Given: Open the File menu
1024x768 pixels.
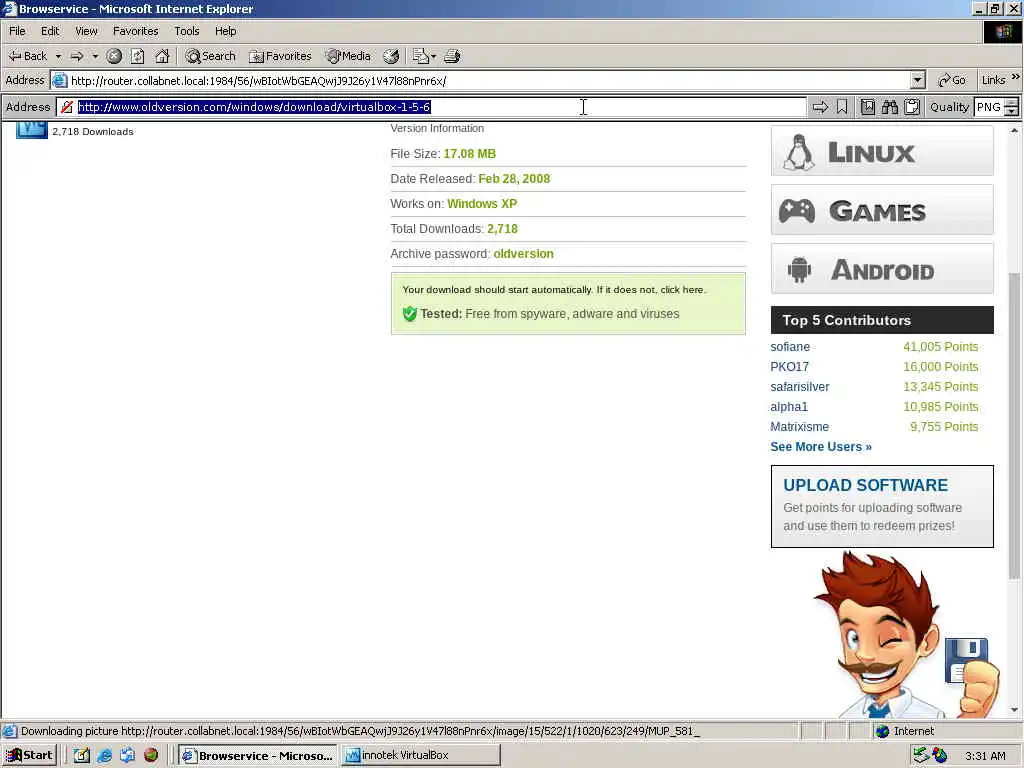Looking at the screenshot, I should [x=18, y=31].
